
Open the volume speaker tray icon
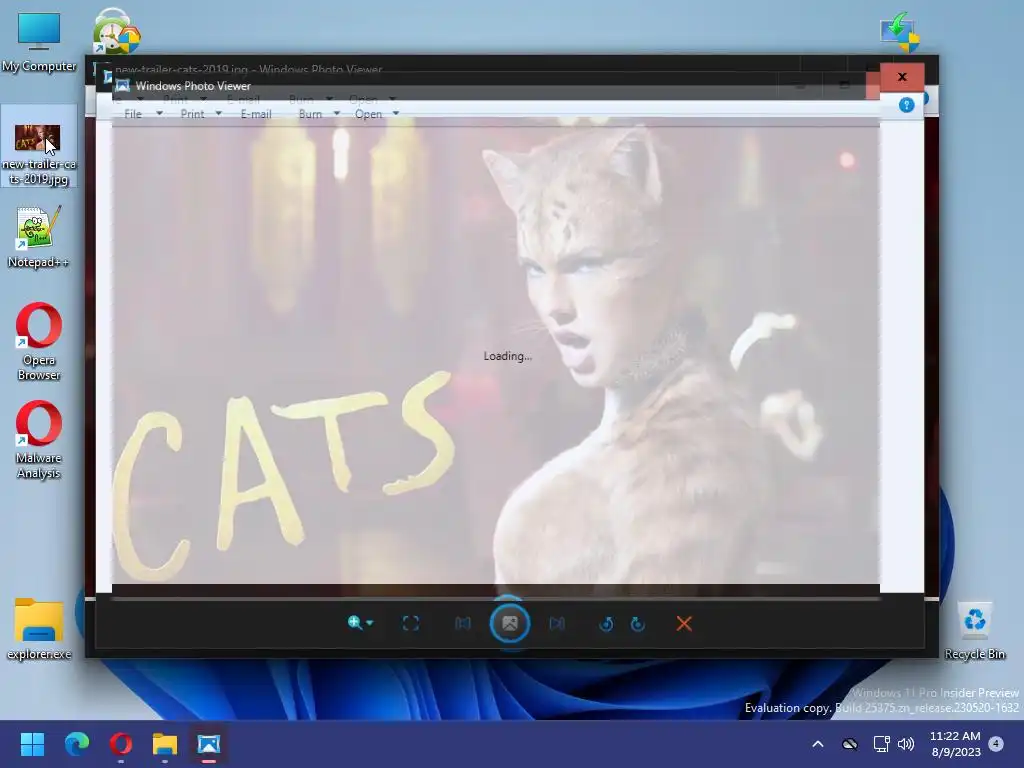pyautogui.click(x=906, y=744)
